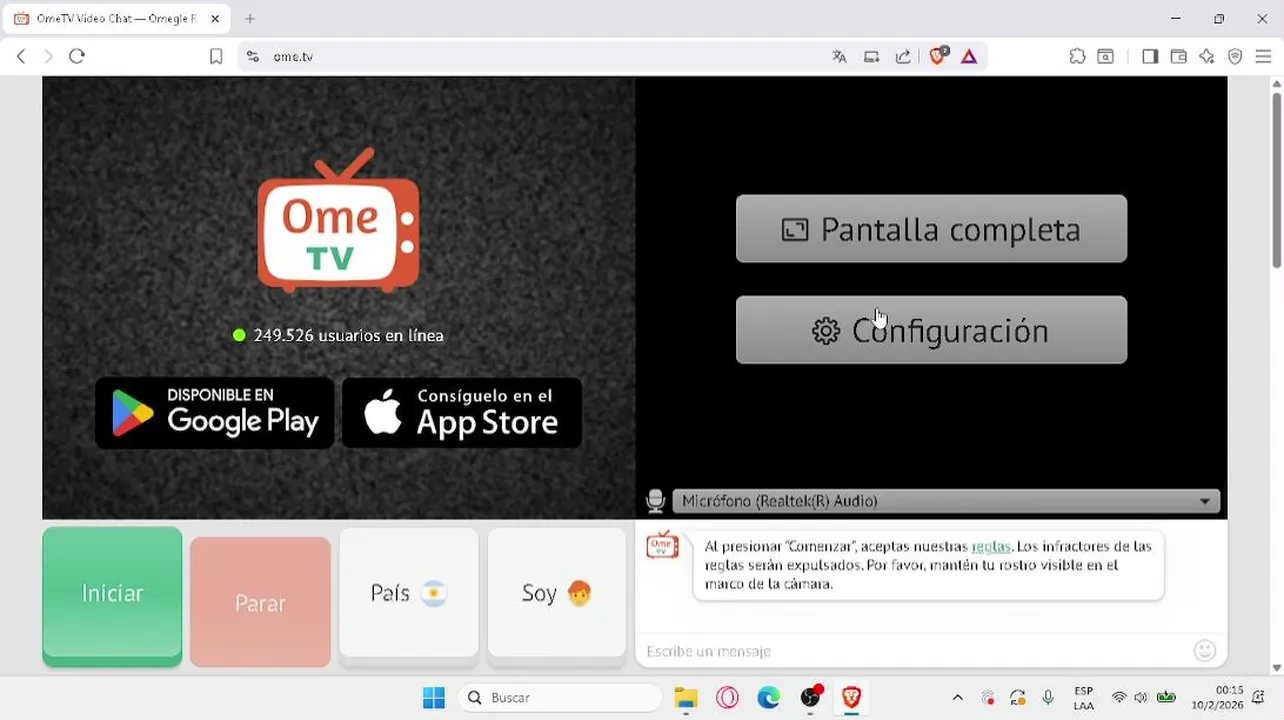Click the Pantalla completa button
1284x720 pixels.
point(931,229)
